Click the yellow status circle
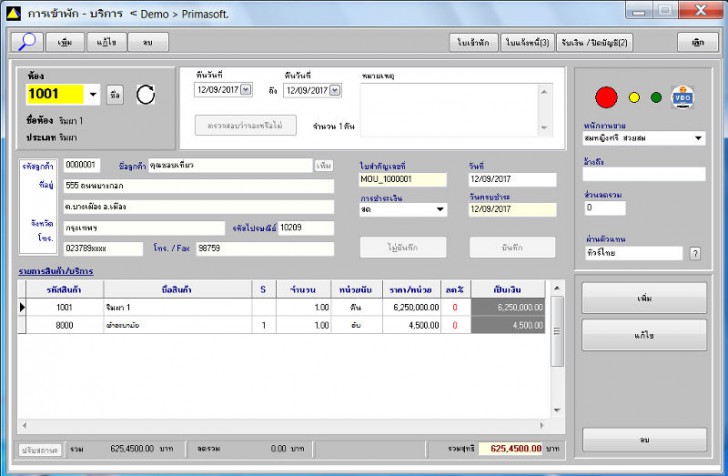The image size is (728, 476). tap(634, 98)
